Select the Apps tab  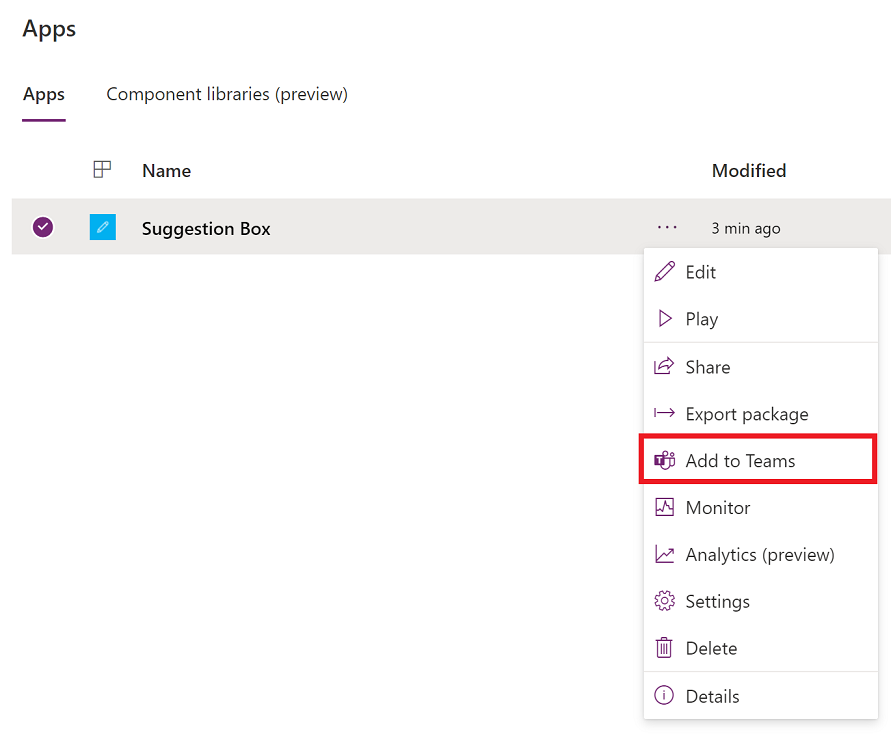coord(44,95)
